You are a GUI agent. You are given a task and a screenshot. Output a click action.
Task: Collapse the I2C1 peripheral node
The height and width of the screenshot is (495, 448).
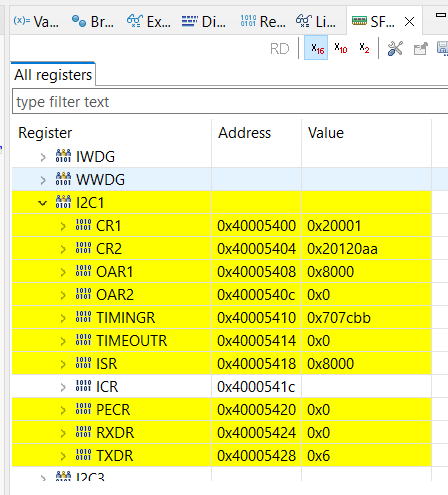click(43, 203)
